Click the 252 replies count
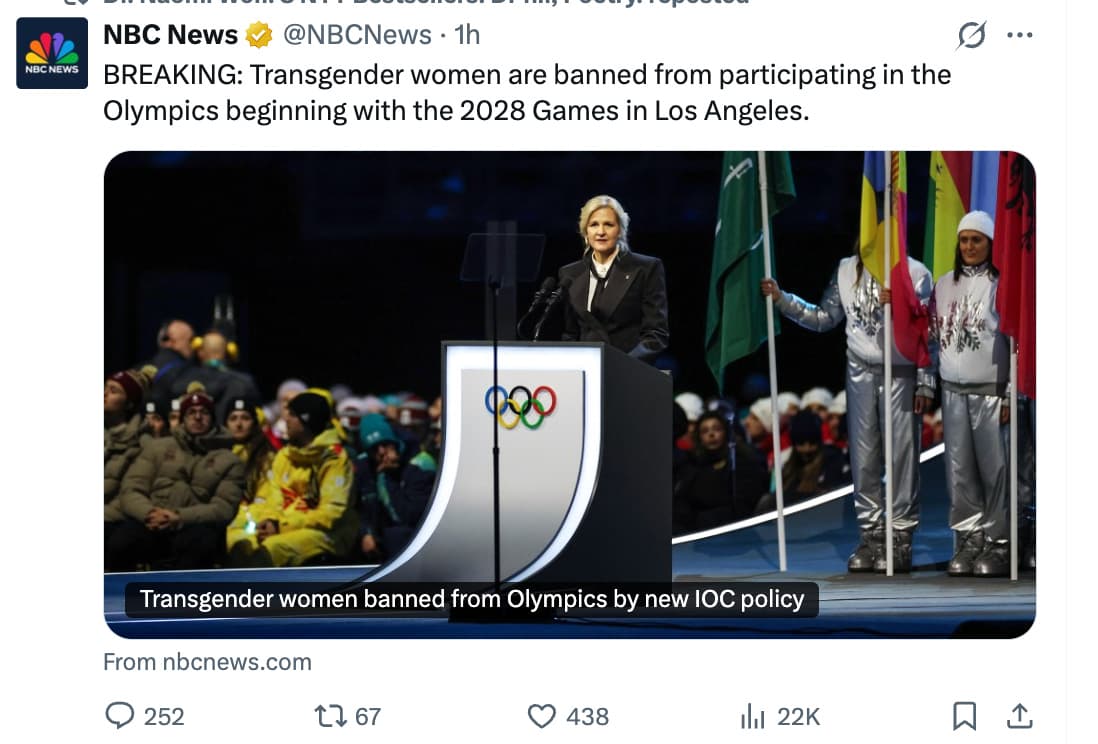 [164, 716]
